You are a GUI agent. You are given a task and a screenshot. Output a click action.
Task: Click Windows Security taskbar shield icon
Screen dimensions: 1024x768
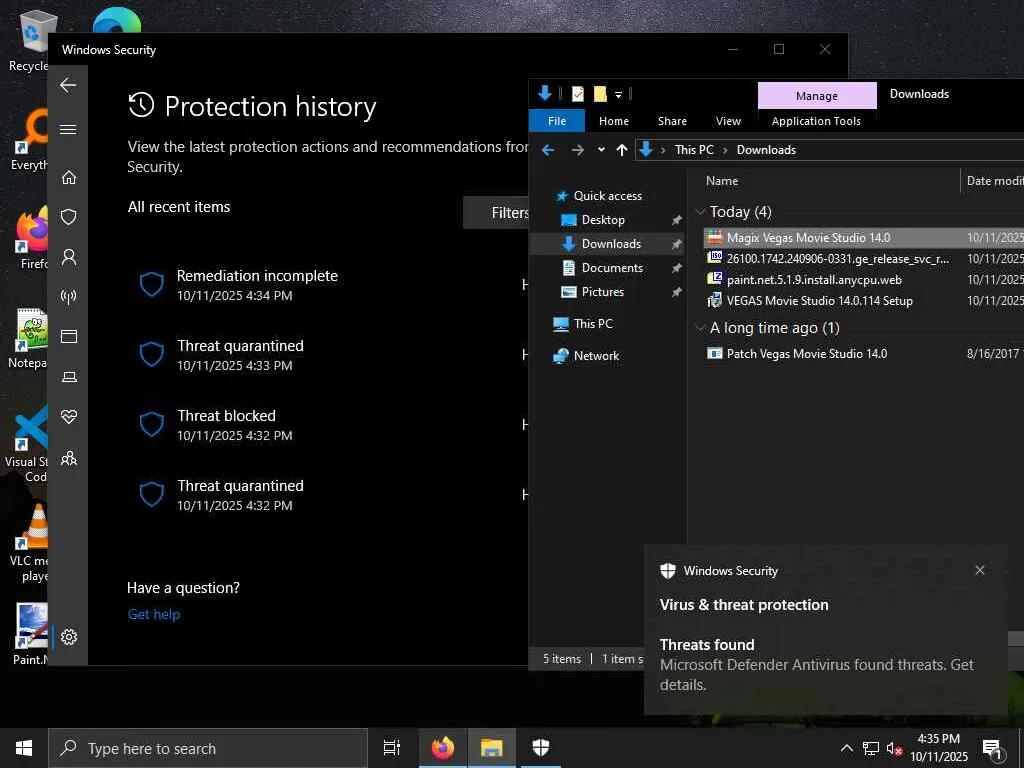pyautogui.click(x=541, y=748)
